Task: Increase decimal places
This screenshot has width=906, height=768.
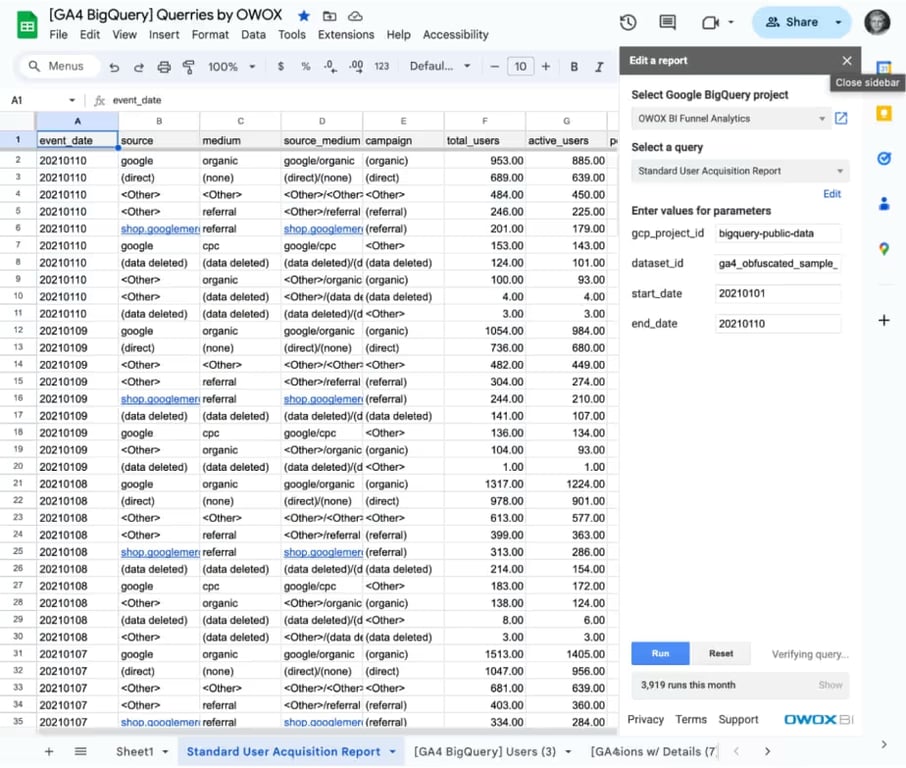Action: tap(356, 66)
